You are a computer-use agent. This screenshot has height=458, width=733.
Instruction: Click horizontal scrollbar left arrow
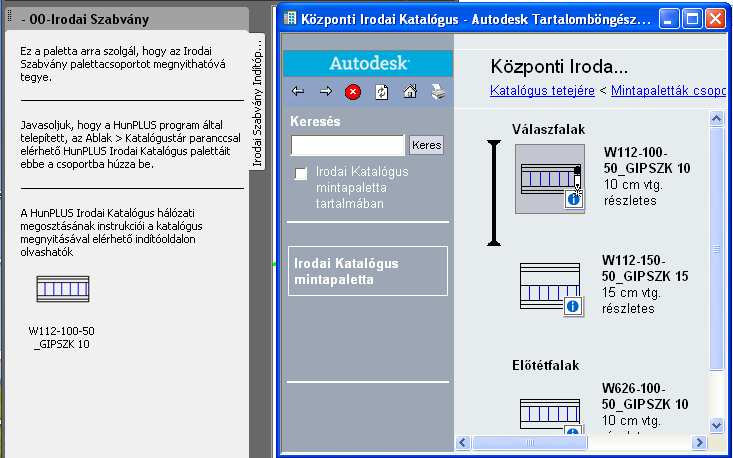click(463, 442)
